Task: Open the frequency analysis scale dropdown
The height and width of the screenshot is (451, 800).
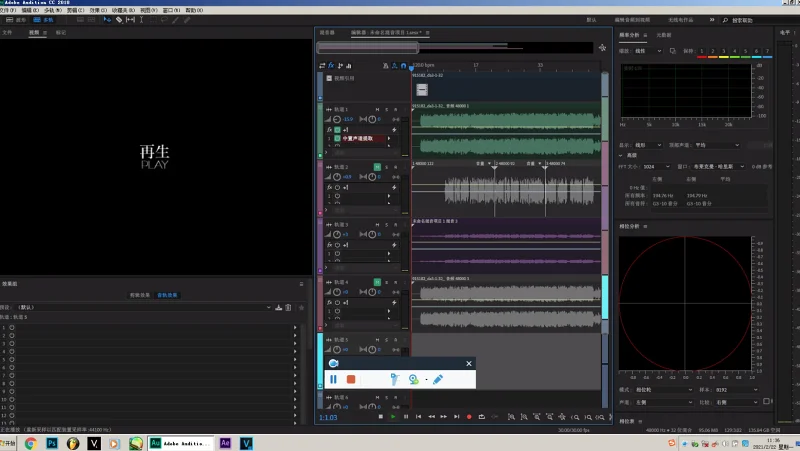Action: pos(648,51)
